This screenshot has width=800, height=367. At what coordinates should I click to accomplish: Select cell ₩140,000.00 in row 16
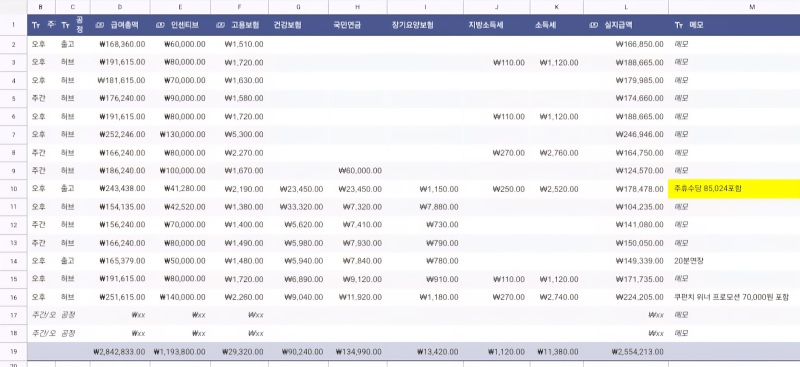180,297
